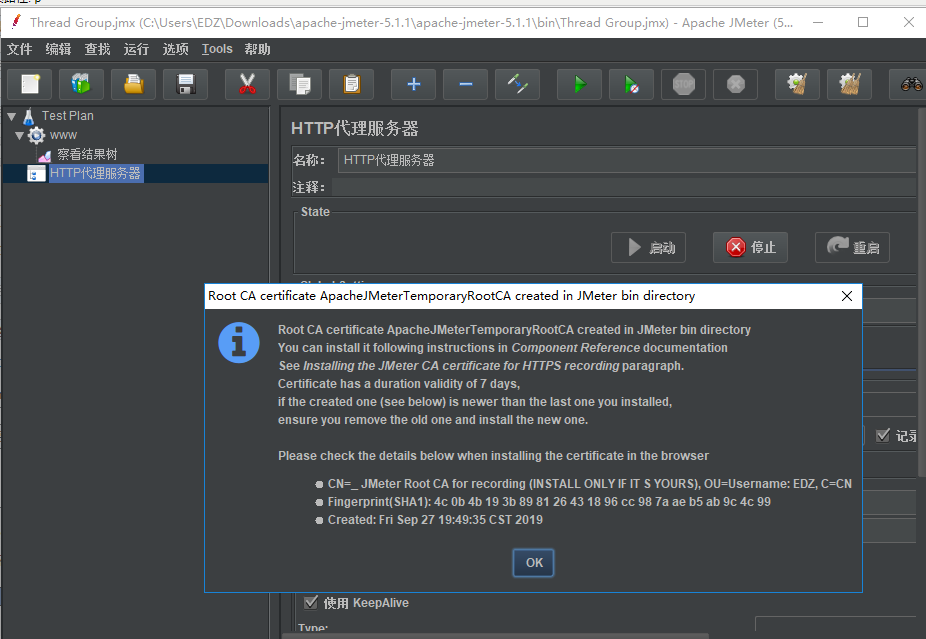The width and height of the screenshot is (926, 639).
Task: Click the Copy toolbar icon
Action: click(299, 84)
